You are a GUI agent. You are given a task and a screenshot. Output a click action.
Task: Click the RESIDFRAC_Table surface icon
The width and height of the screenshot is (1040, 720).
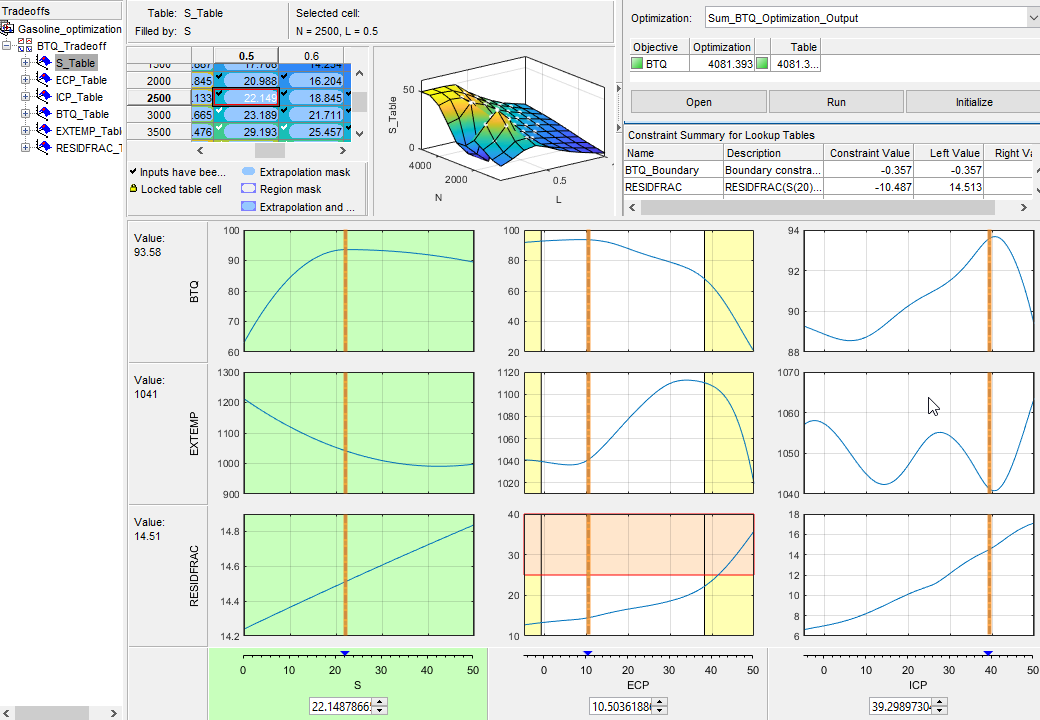click(44, 146)
